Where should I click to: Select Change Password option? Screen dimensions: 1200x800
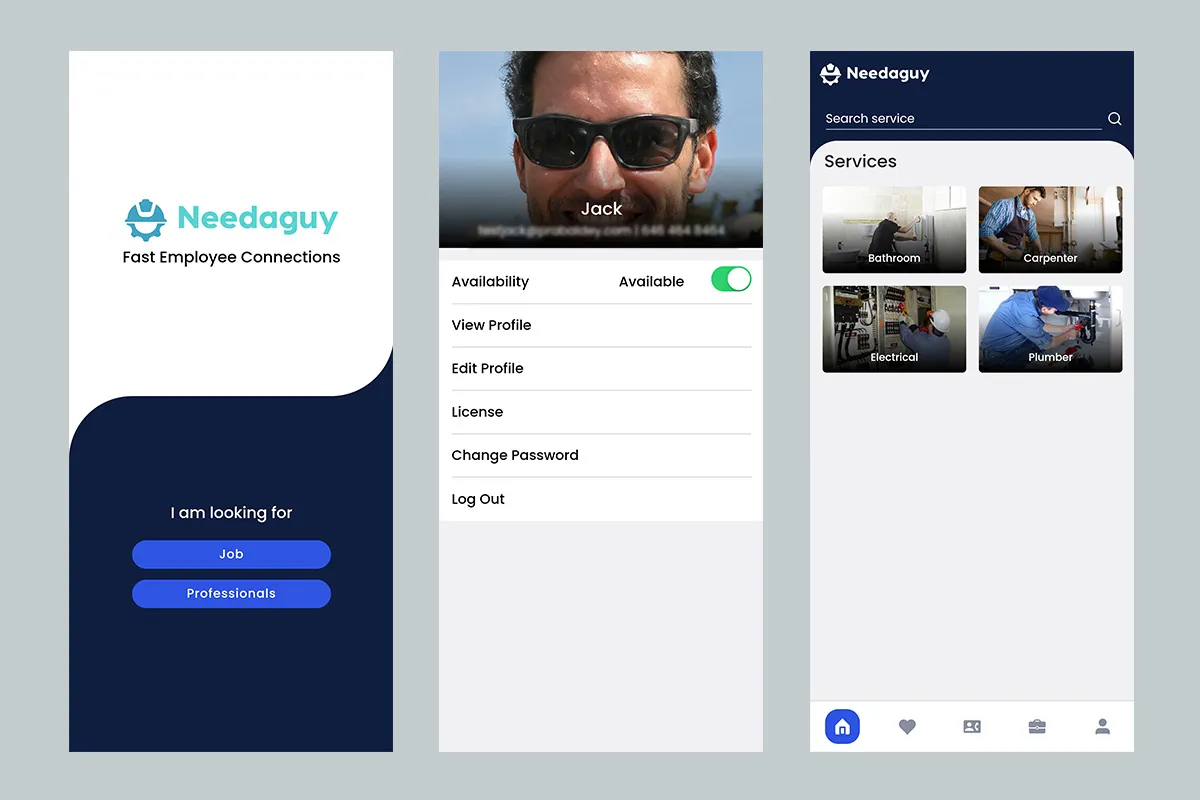pos(601,455)
